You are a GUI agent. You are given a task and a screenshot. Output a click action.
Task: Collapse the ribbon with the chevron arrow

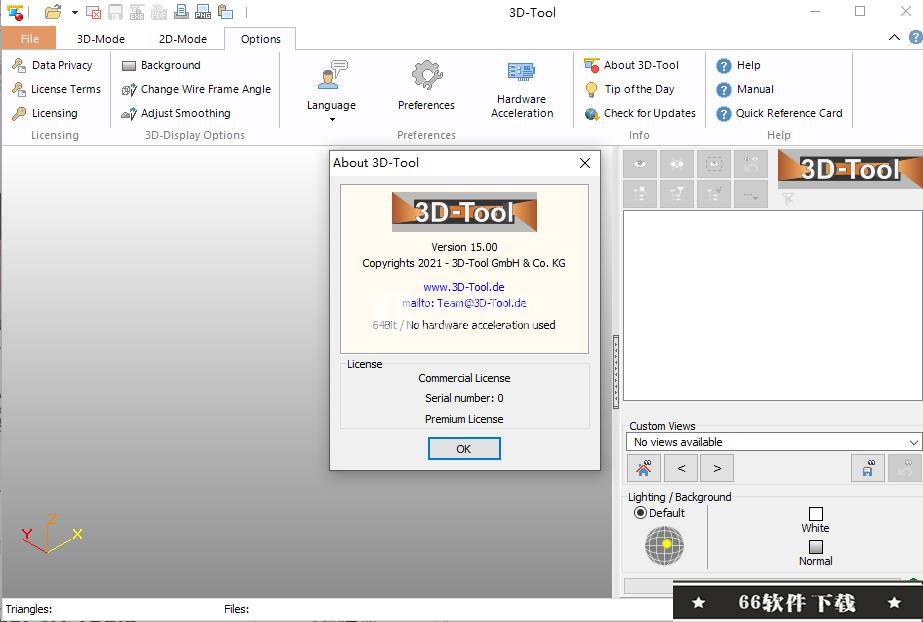click(x=894, y=38)
